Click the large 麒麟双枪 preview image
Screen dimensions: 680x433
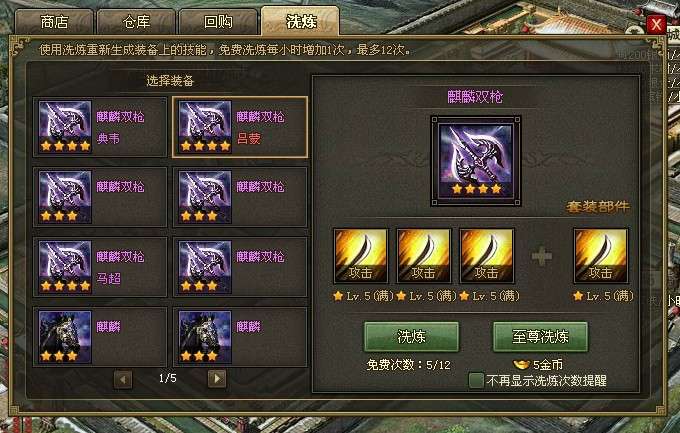(x=476, y=161)
